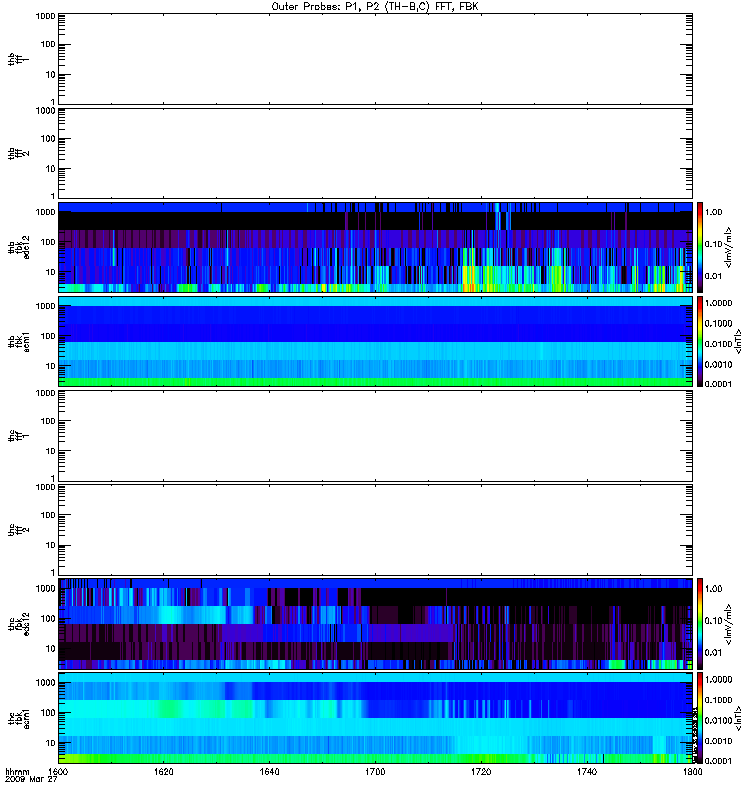This screenshot has height=800, width=750.
Task: Select the empty thc fff 1 panel
Action: pyautogui.click(x=375, y=436)
